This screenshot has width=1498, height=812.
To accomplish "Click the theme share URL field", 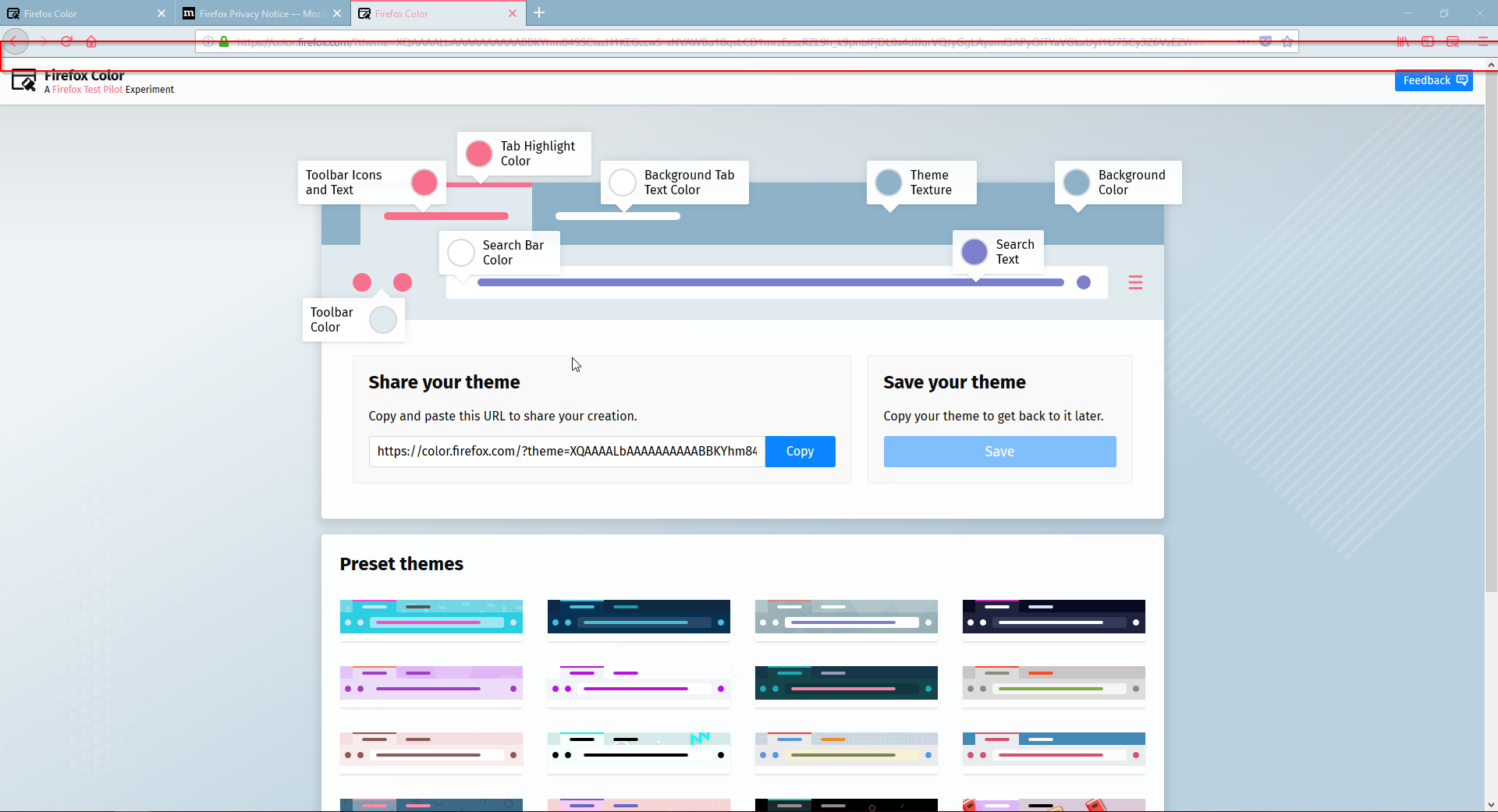I will click(567, 452).
